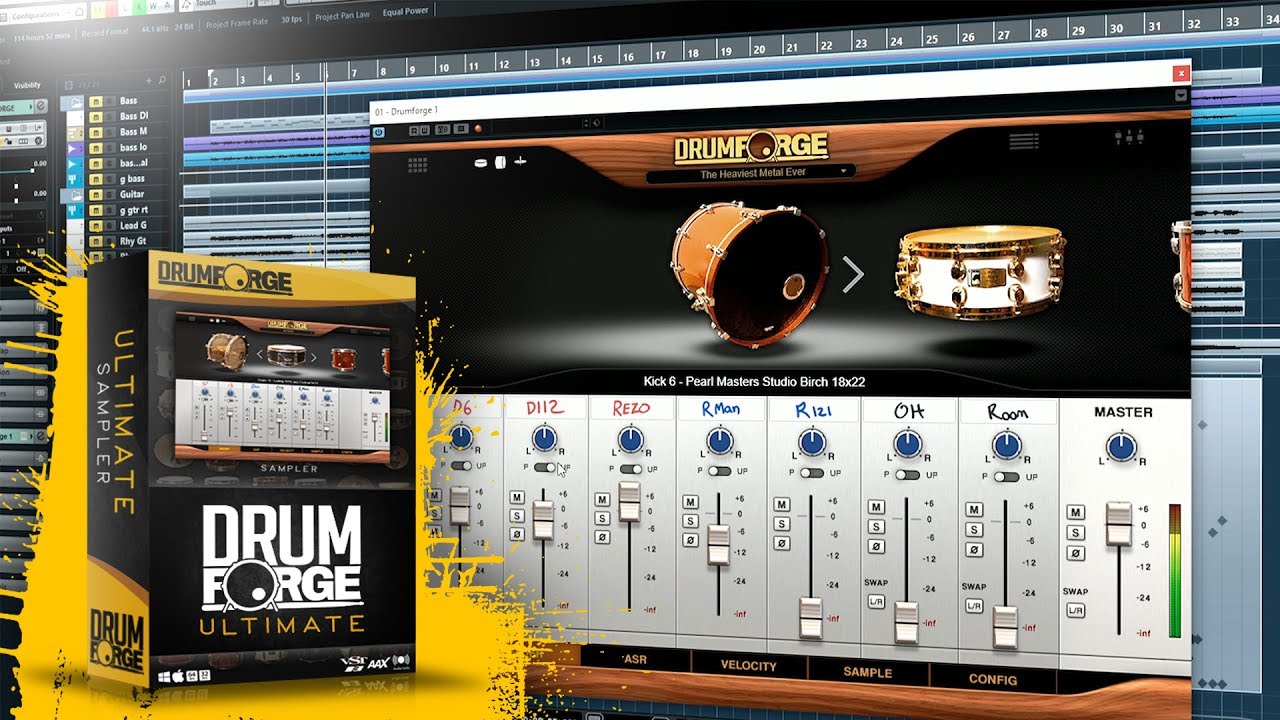Solo the MASTER channel
This screenshot has height=720, width=1280.
tap(1076, 533)
